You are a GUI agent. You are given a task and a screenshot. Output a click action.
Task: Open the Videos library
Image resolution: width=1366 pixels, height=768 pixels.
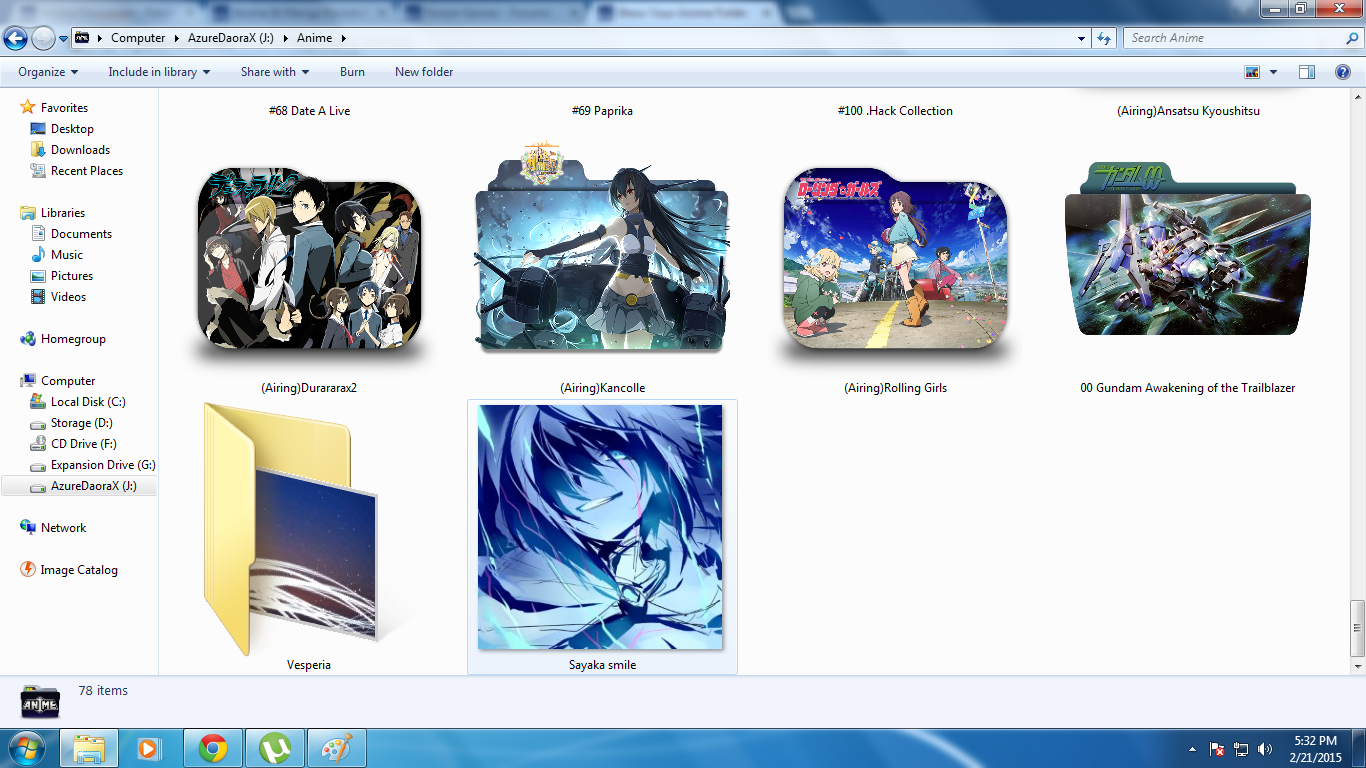[68, 297]
